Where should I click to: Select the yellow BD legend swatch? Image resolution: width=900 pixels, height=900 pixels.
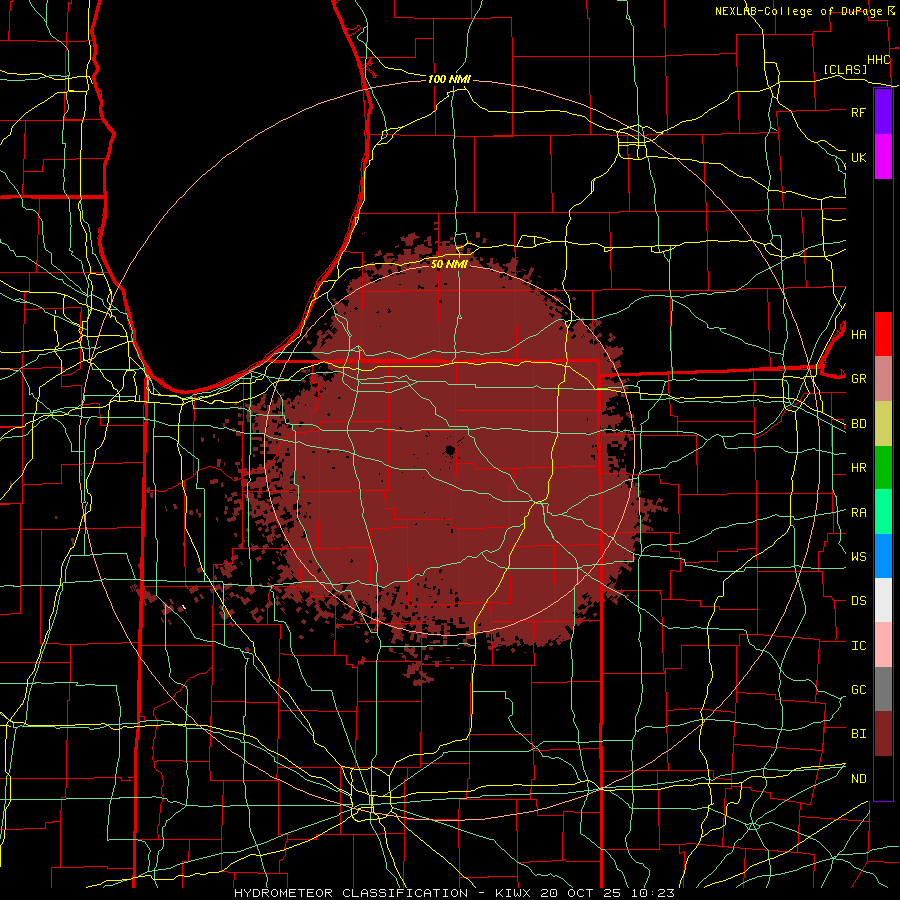(x=883, y=424)
